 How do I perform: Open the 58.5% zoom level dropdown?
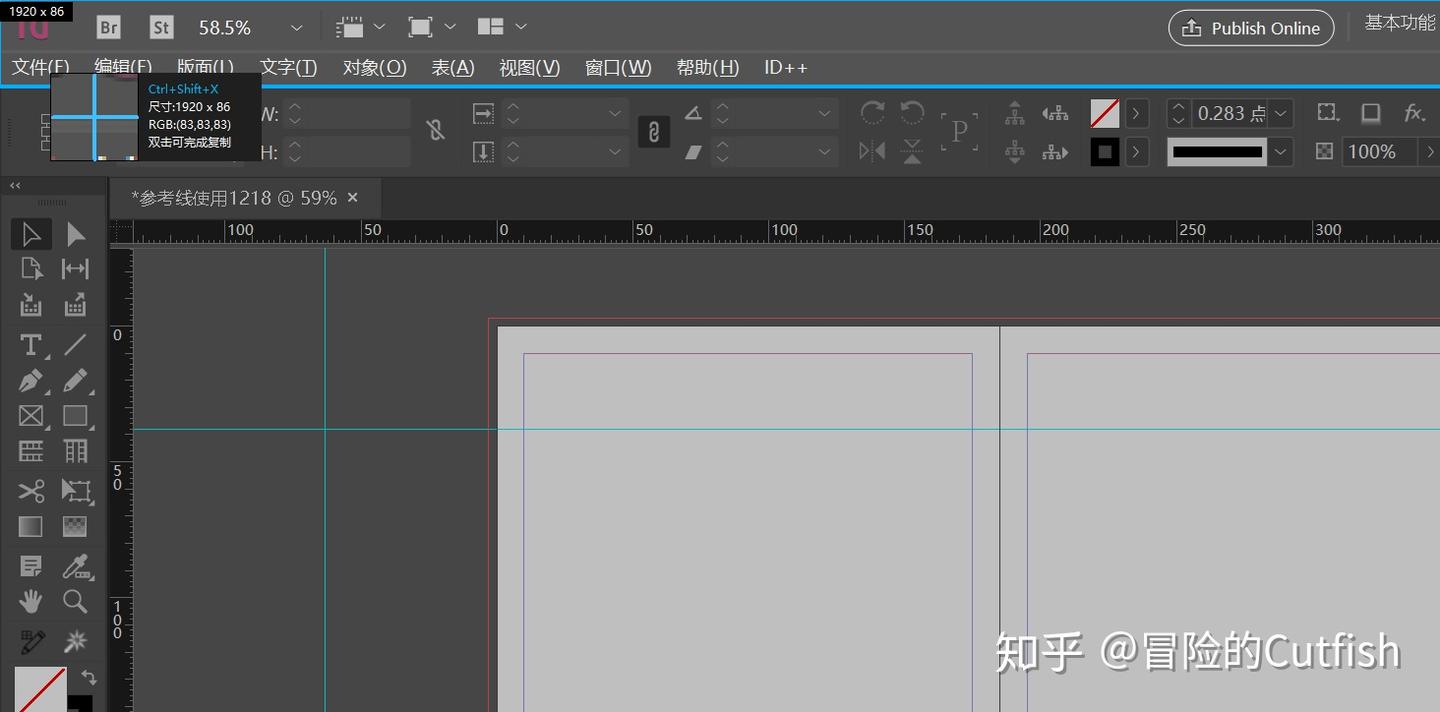[x=294, y=27]
